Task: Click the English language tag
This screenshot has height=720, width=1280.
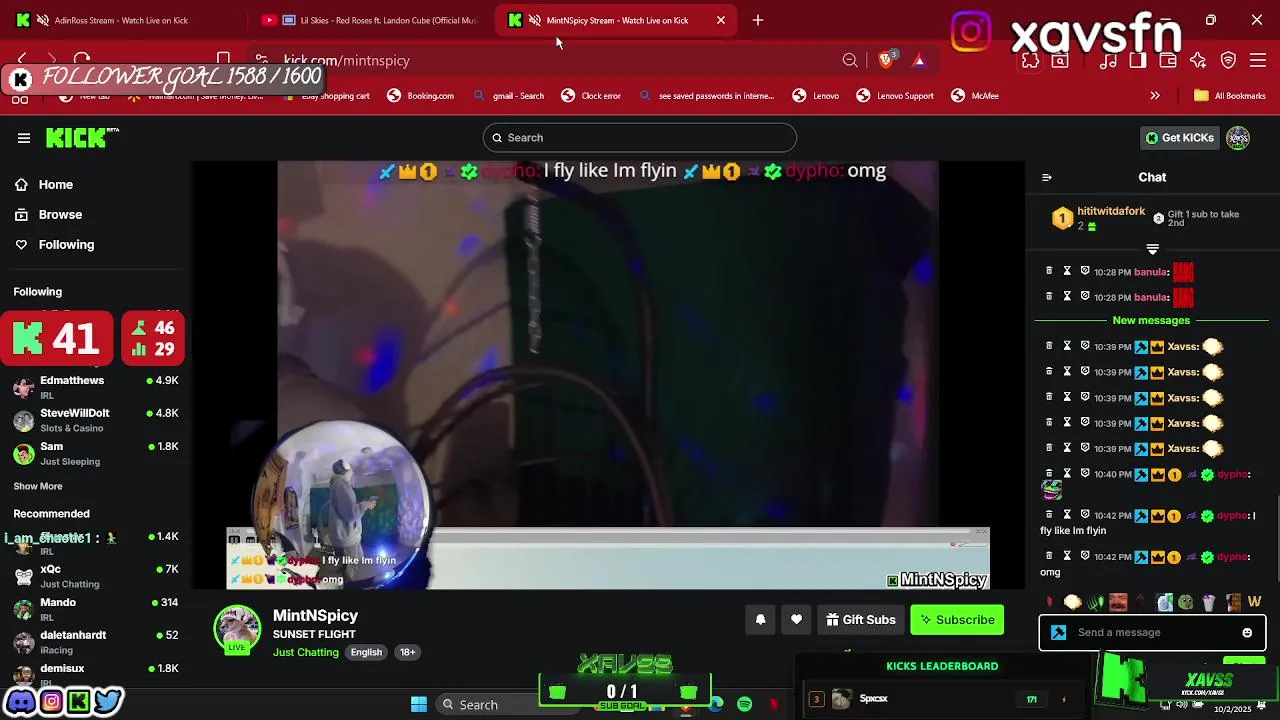Action: coord(366,652)
